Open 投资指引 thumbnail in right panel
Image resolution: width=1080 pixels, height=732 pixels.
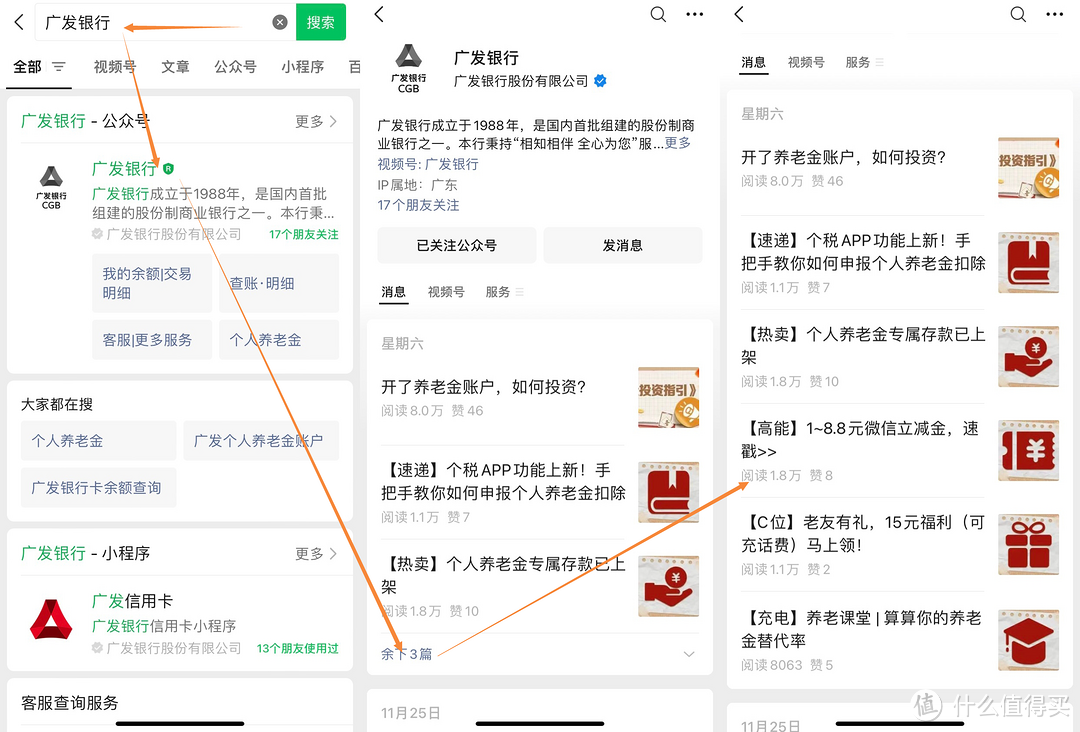pos(1028,168)
